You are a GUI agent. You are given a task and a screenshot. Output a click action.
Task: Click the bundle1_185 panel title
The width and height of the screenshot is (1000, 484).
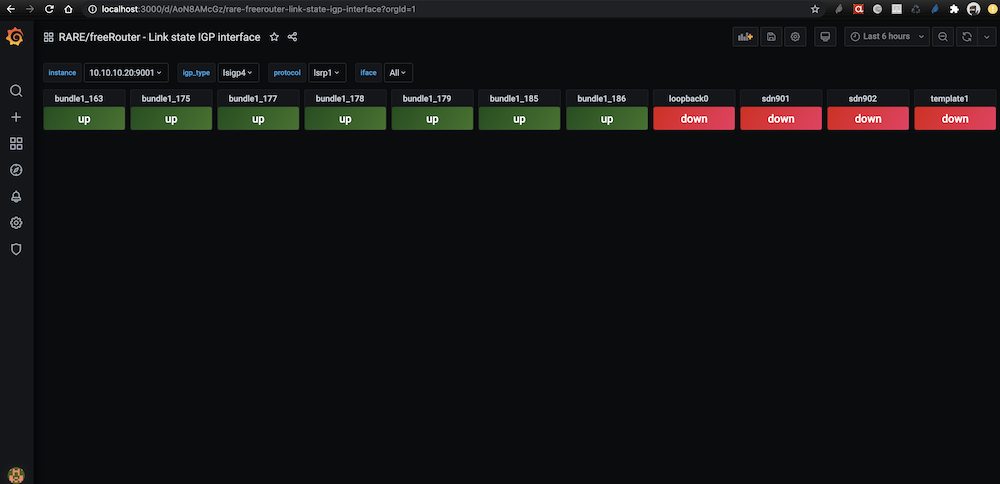click(514, 99)
